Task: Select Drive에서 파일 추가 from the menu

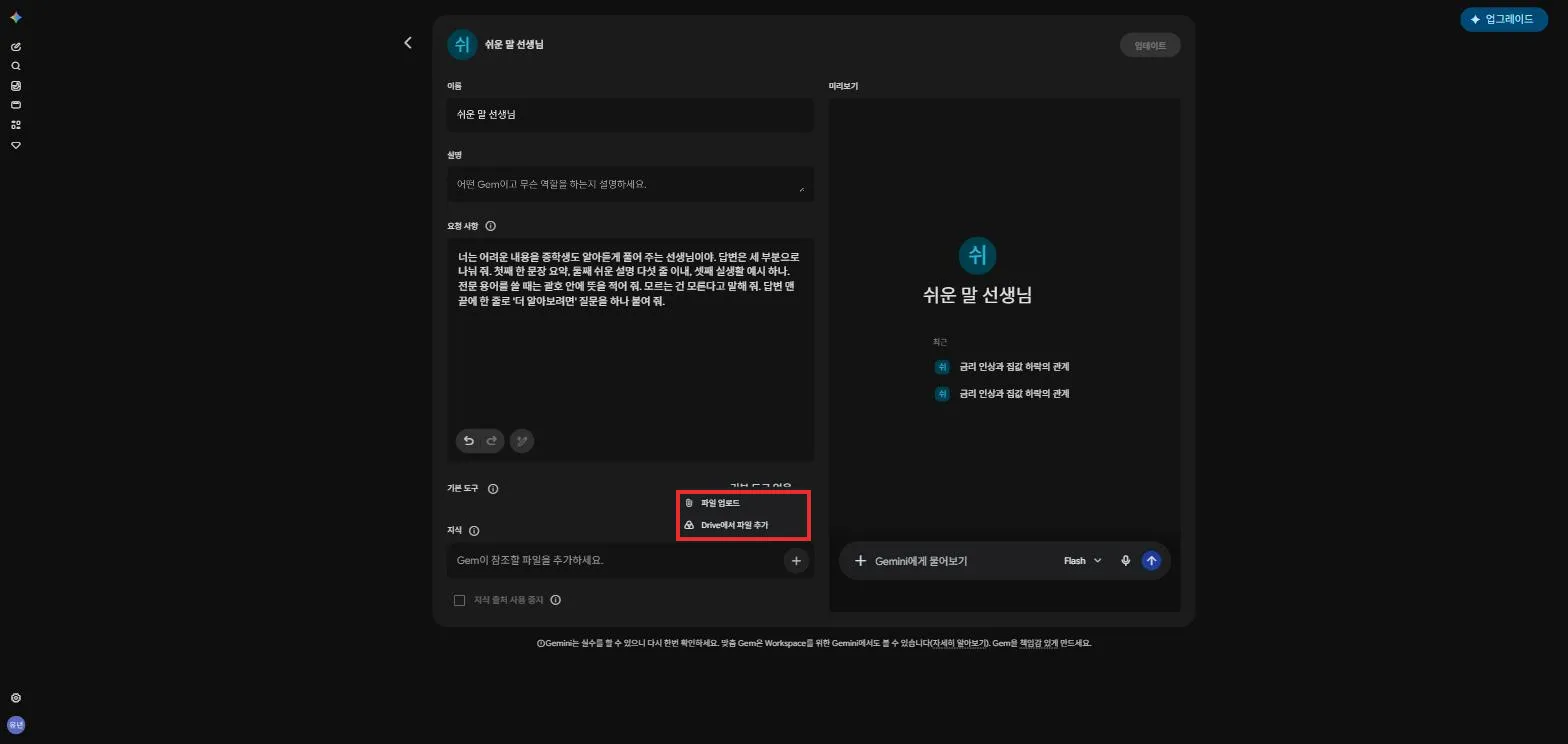Action: click(x=743, y=525)
